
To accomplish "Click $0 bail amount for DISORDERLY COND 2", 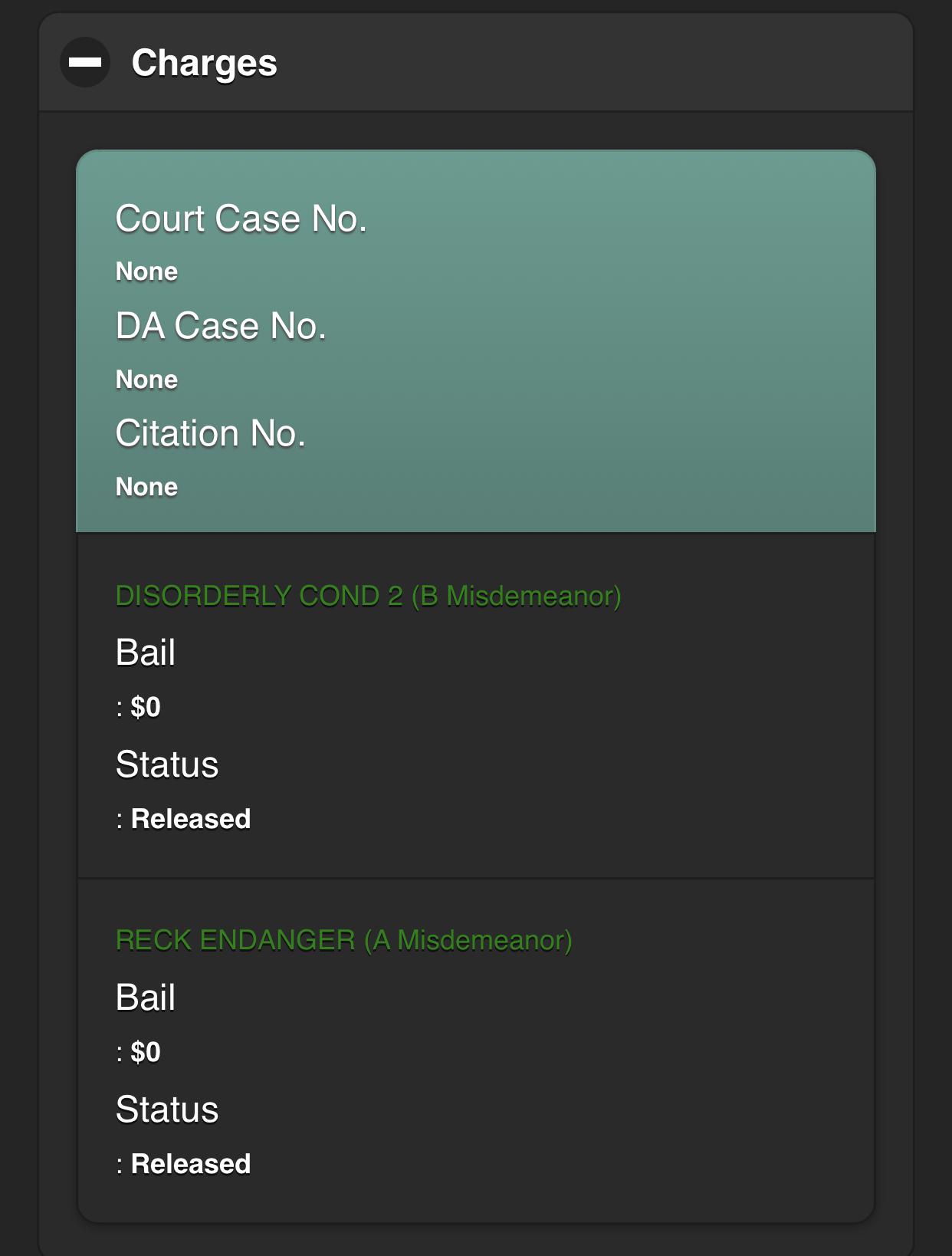I will point(145,707).
